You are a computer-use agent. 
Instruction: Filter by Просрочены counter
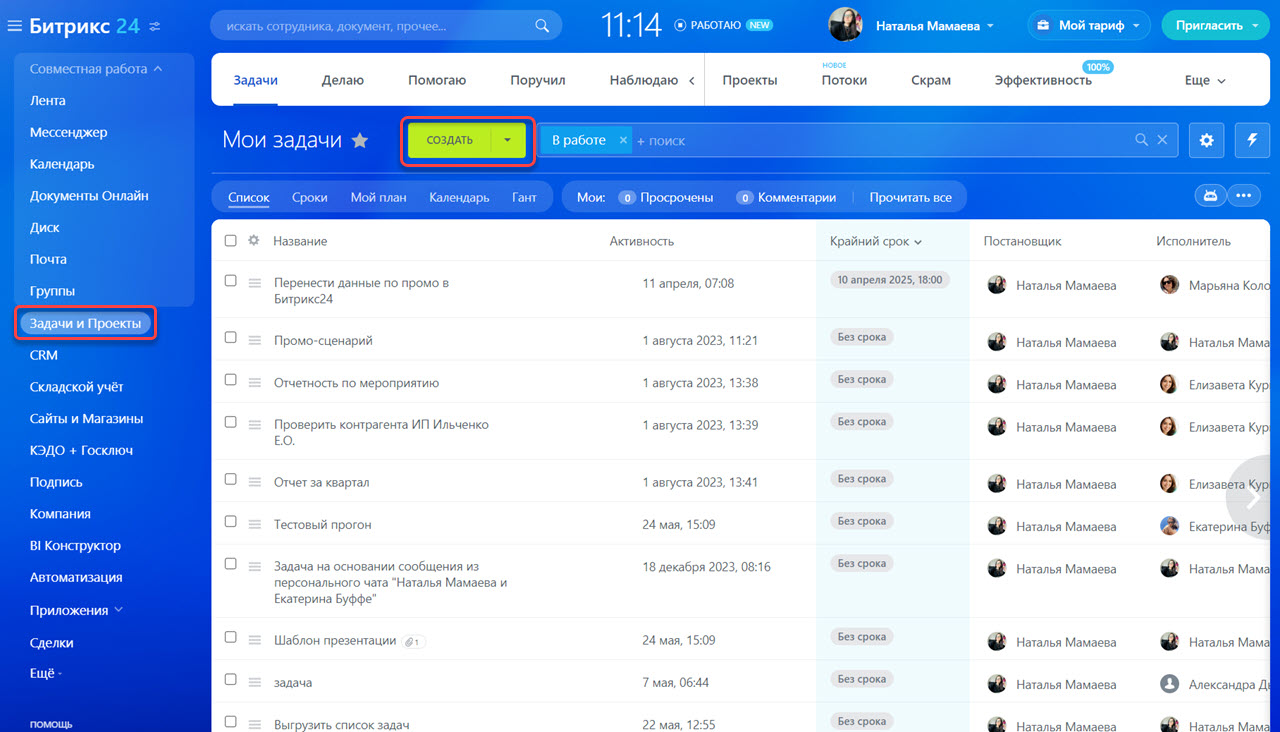666,197
